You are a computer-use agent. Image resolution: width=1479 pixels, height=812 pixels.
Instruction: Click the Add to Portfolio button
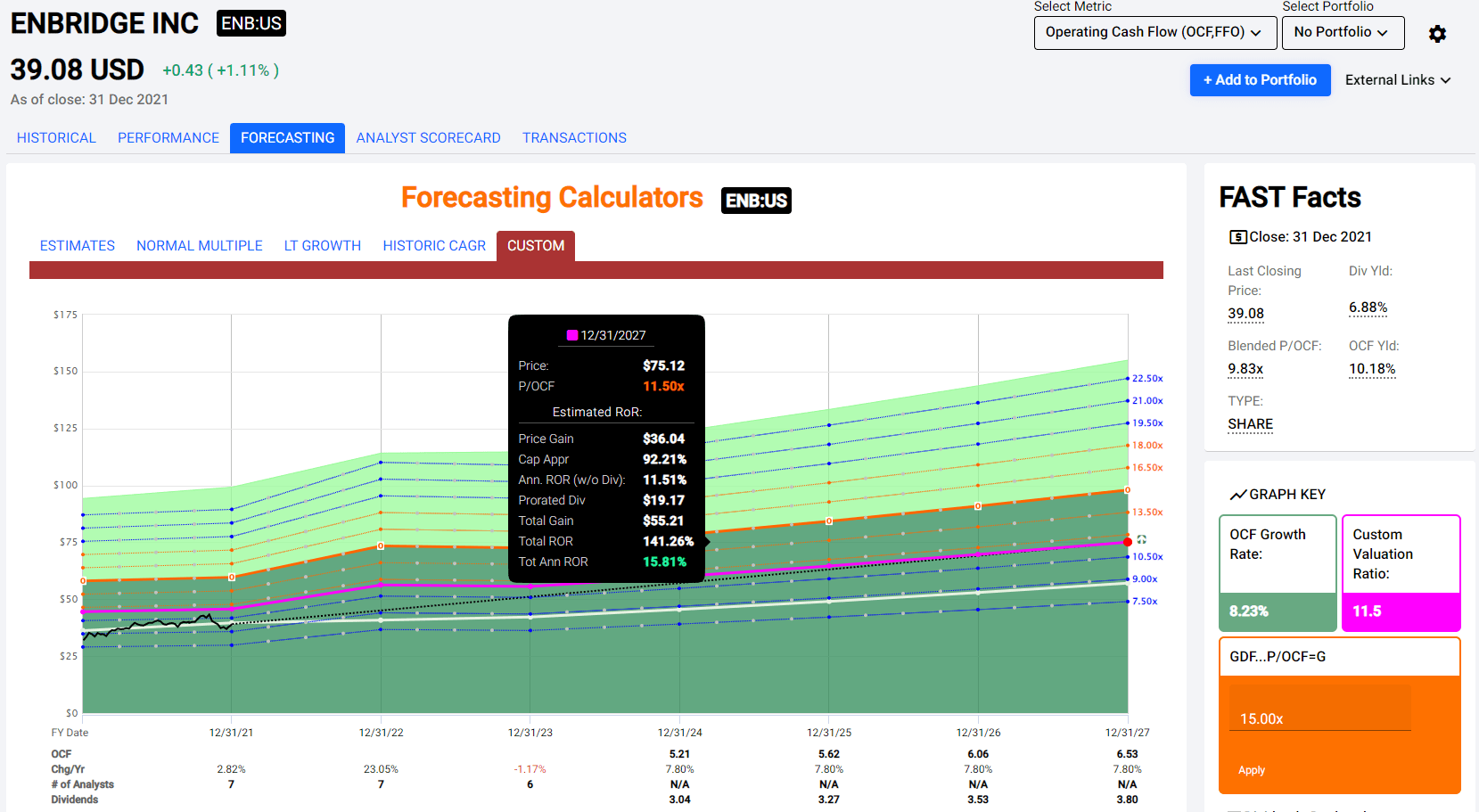(1260, 80)
